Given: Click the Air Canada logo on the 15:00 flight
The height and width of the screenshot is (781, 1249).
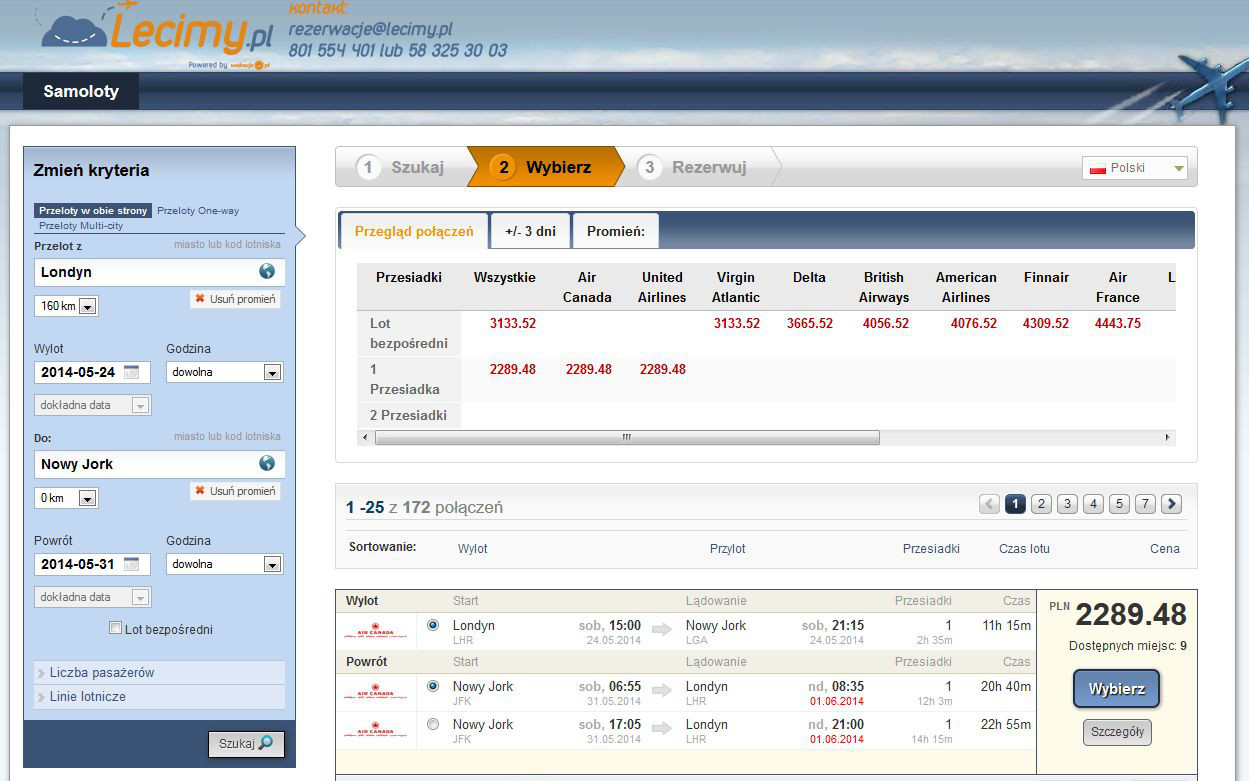Looking at the screenshot, I should click(x=375, y=632).
